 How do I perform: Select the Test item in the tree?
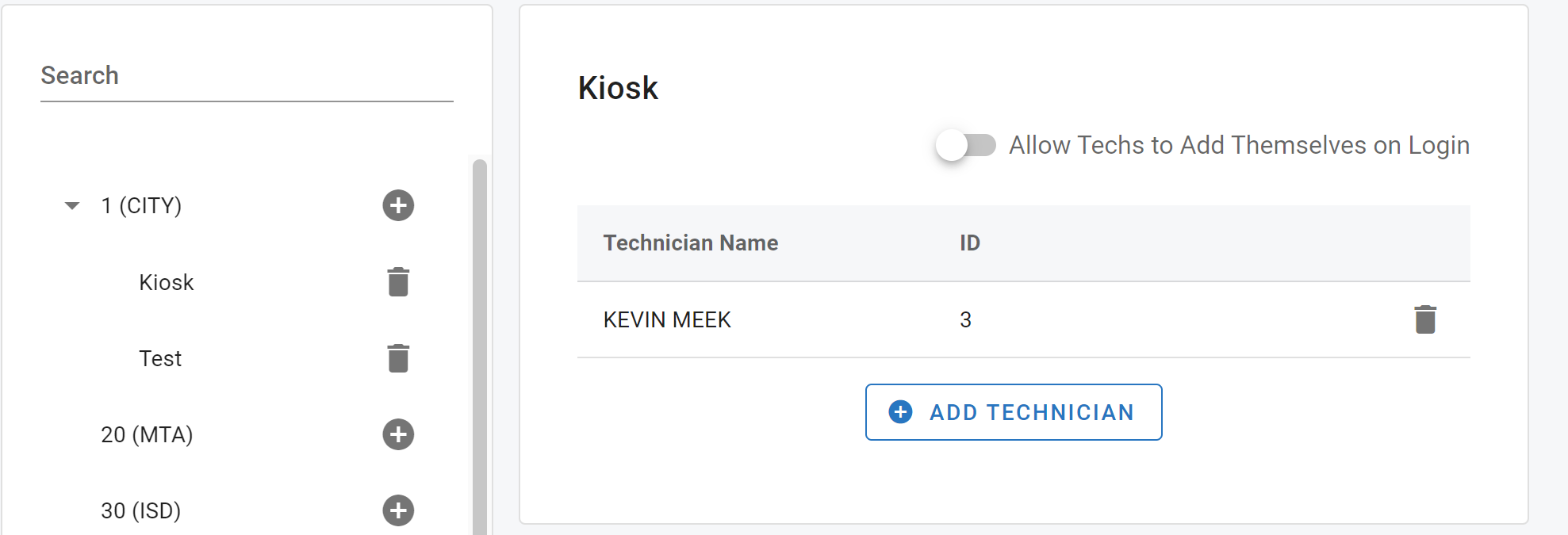coord(160,358)
